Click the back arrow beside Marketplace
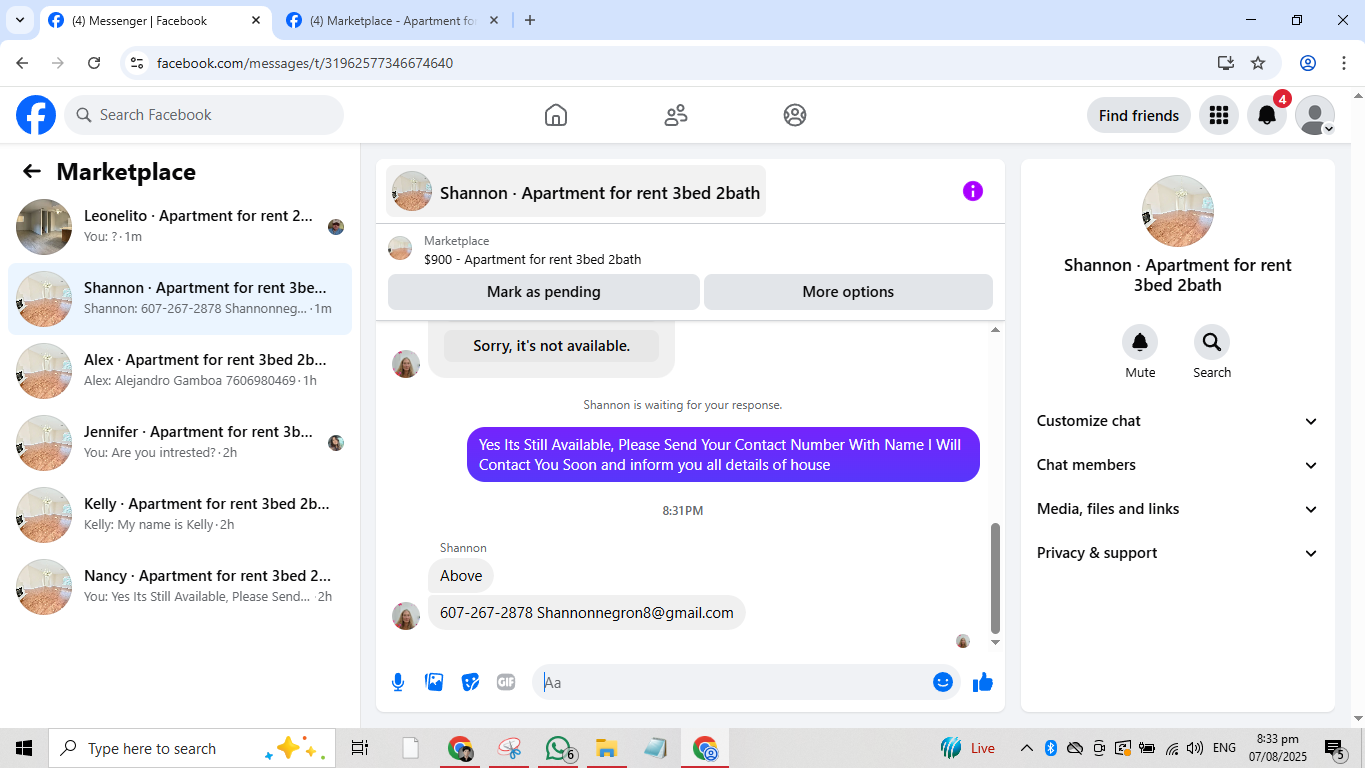This screenshot has height=768, width=1365. pyautogui.click(x=32, y=172)
